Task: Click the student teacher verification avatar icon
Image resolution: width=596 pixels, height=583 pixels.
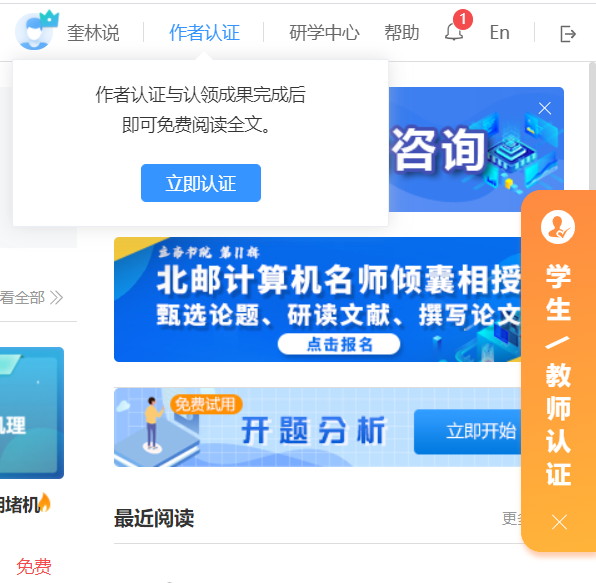Action: pos(558,227)
